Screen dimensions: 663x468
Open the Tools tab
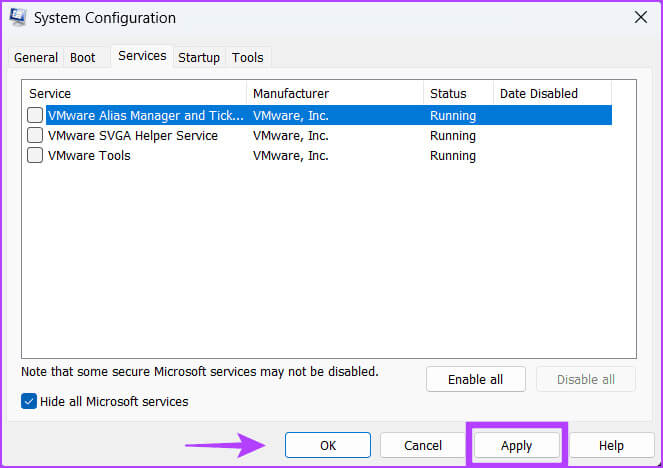point(248,57)
